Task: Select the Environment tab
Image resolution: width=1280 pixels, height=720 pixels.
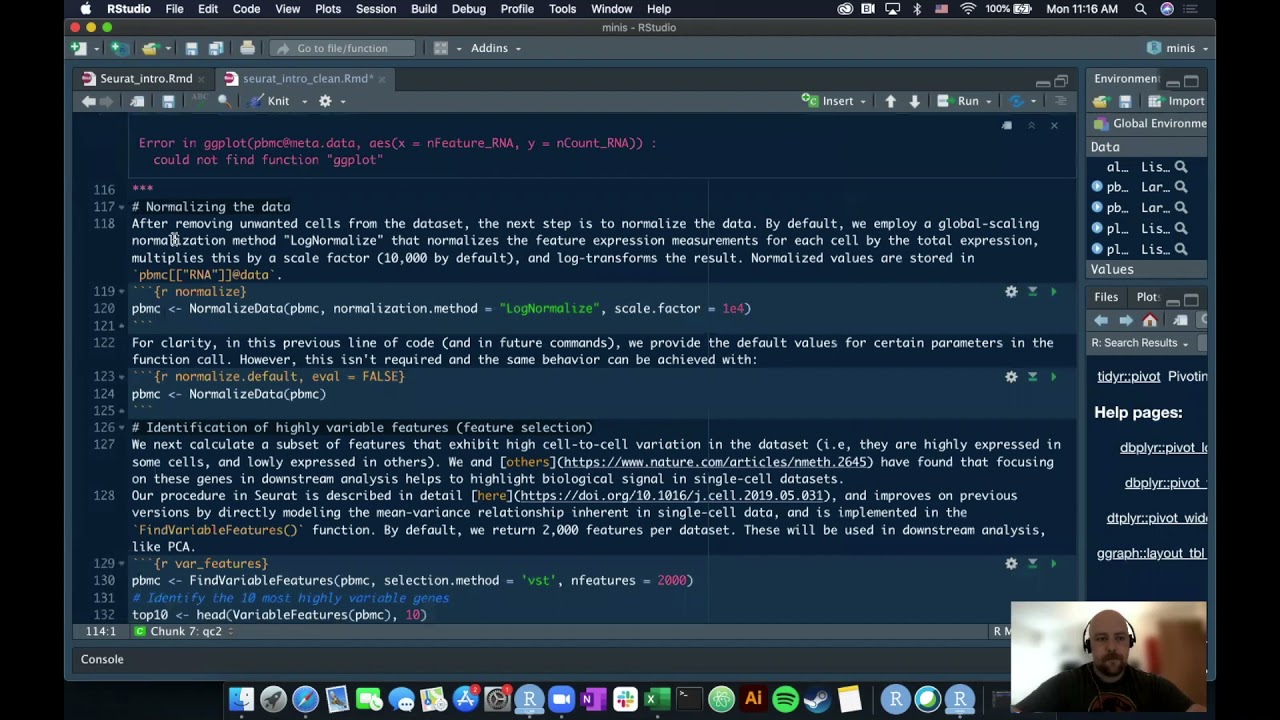Action: coord(1127,79)
